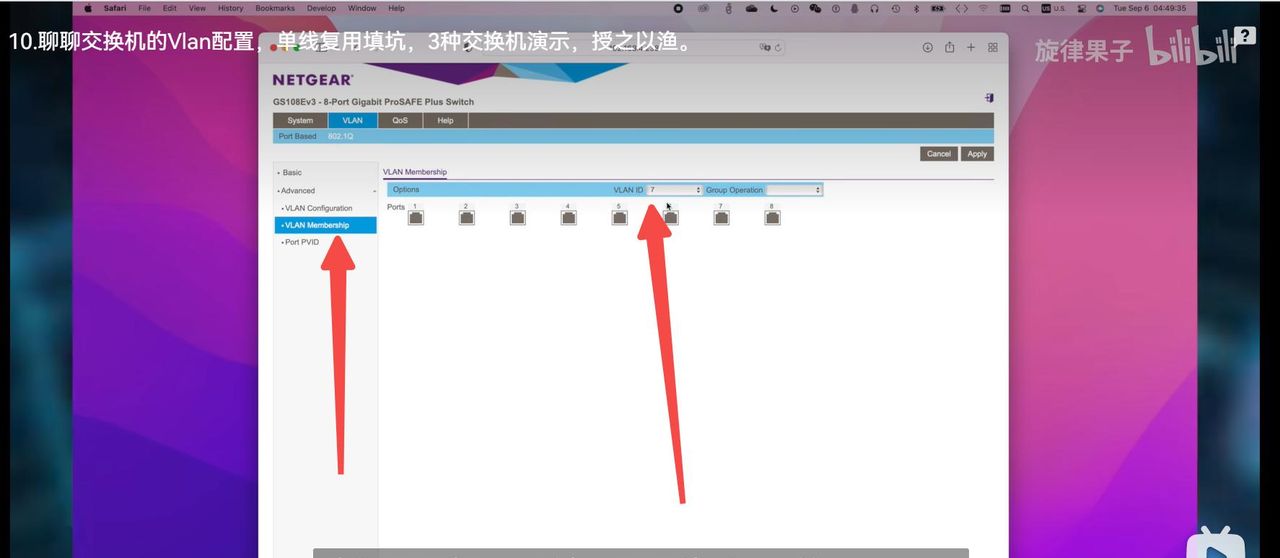Click Time Machine icon in menu bar
This screenshot has width=1280, height=558.
click(895, 8)
